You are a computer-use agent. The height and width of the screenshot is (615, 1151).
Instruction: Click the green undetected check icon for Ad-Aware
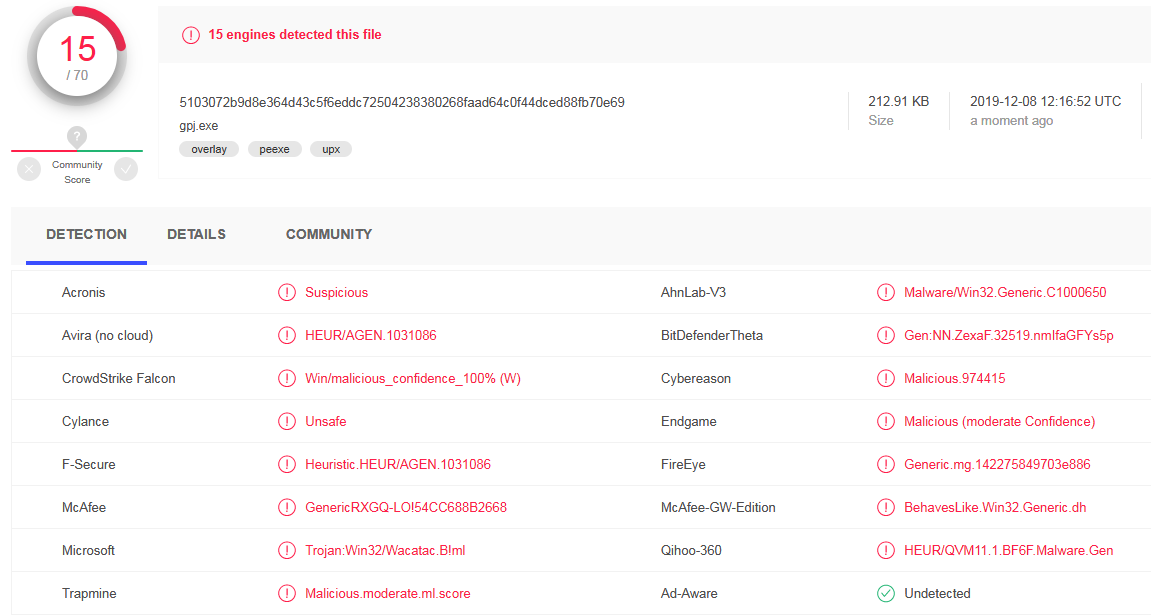click(886, 593)
